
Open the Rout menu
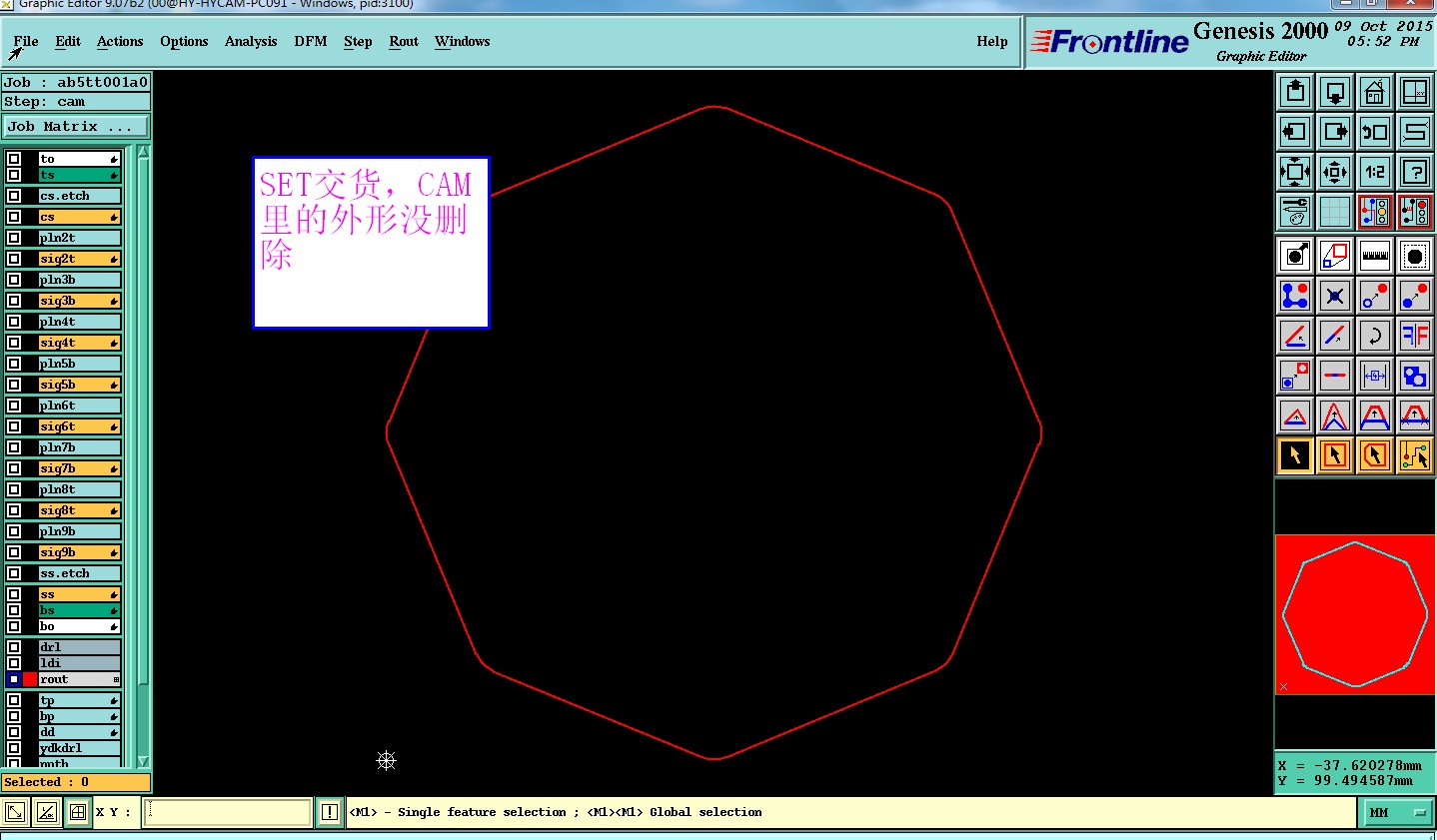[404, 41]
